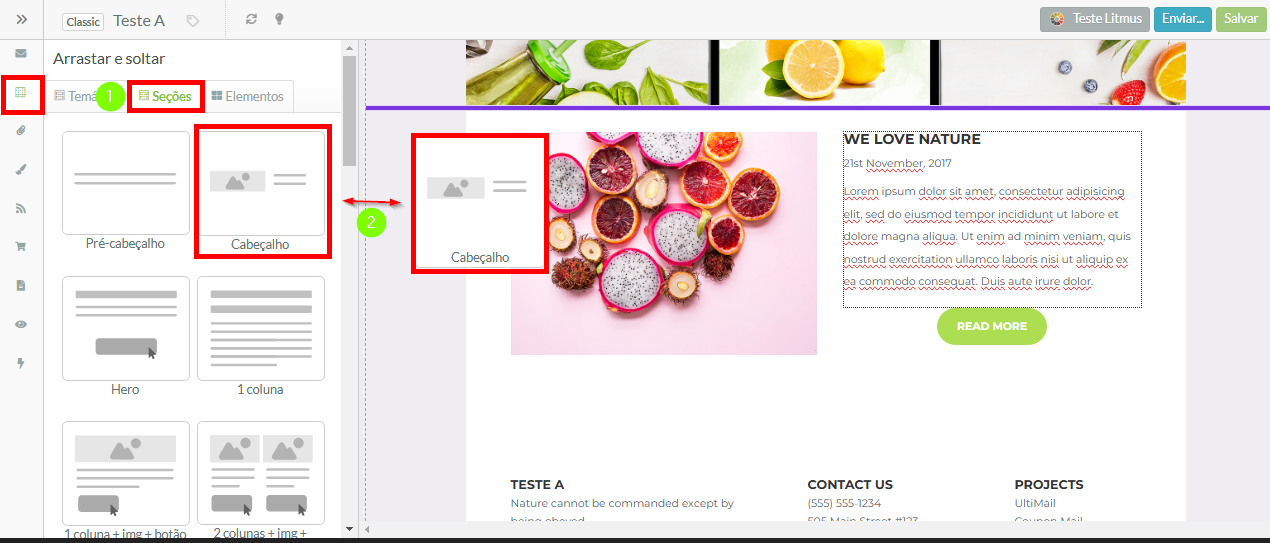Image resolution: width=1270 pixels, height=543 pixels.
Task: Click the tag icon beside Teste A
Action: coord(193,20)
